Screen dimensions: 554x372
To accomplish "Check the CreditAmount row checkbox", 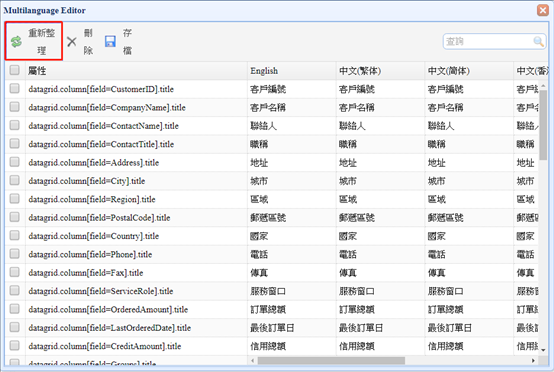I will [x=14, y=346].
